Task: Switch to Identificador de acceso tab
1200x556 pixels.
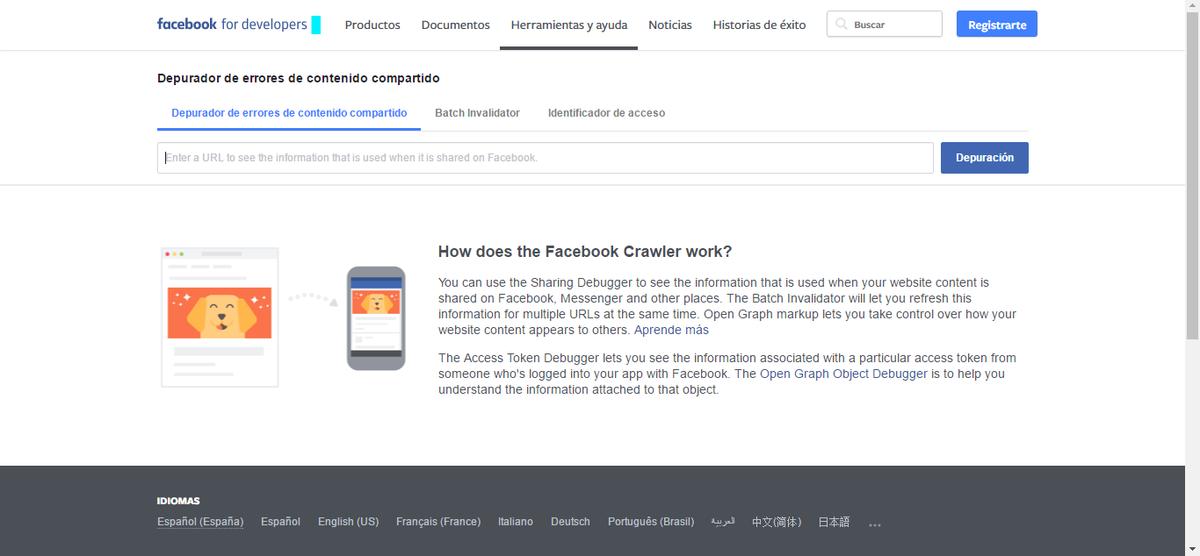Action: tap(606, 113)
